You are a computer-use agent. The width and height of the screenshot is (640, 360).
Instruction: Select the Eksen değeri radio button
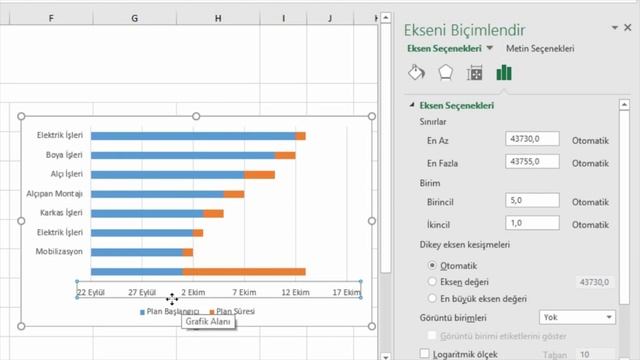click(432, 282)
